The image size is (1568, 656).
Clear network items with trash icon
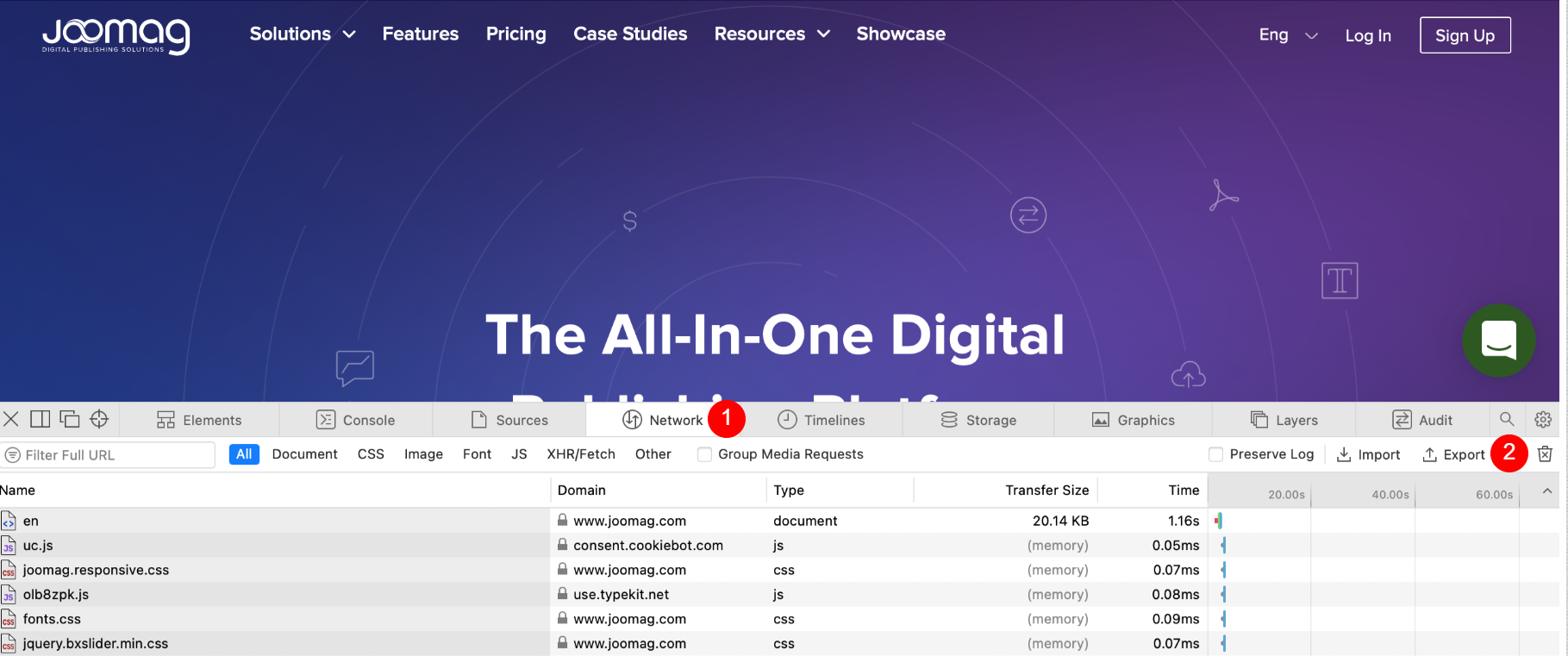coord(1545,454)
